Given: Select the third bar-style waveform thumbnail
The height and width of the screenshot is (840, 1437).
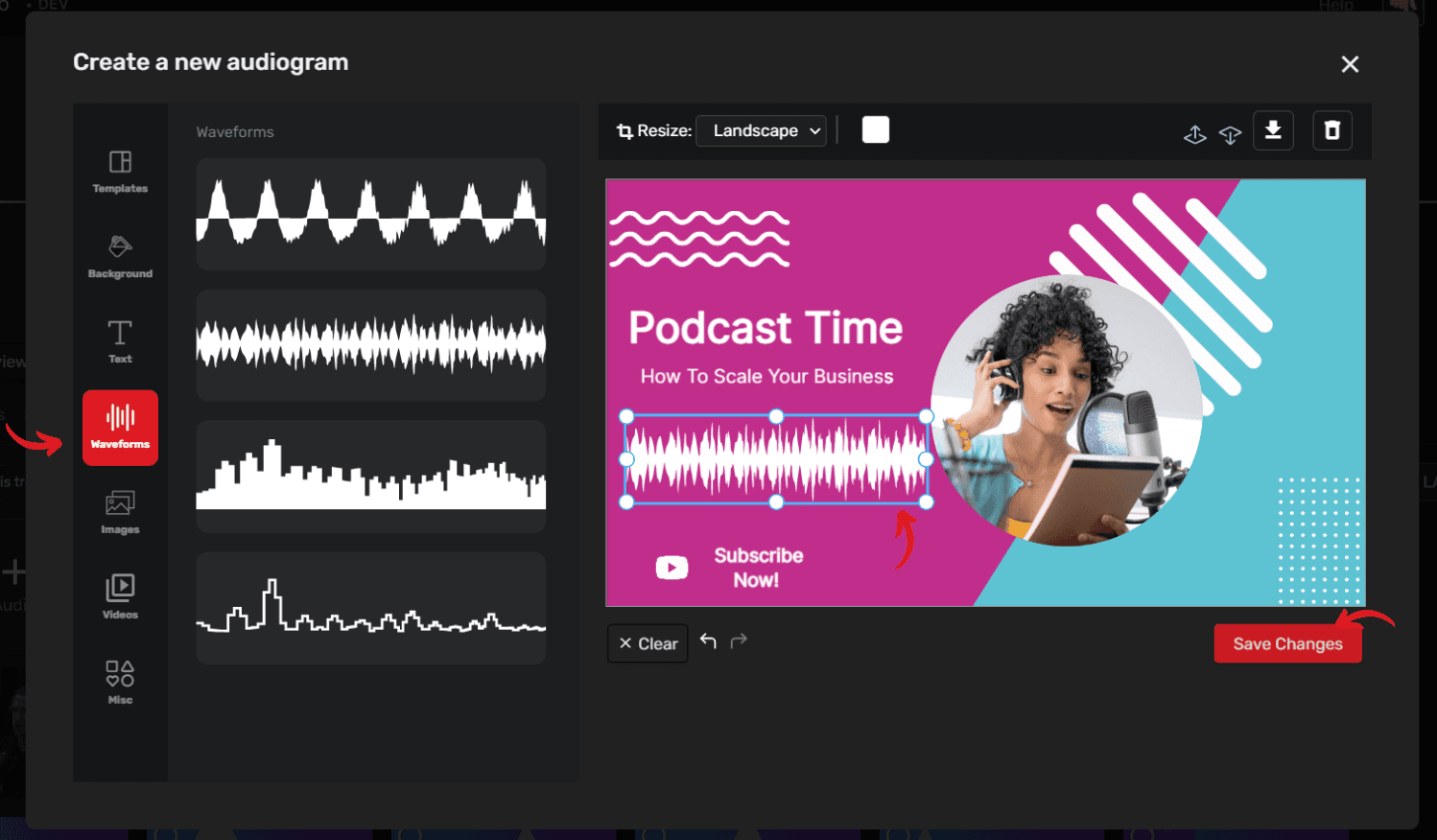Looking at the screenshot, I should (x=370, y=477).
